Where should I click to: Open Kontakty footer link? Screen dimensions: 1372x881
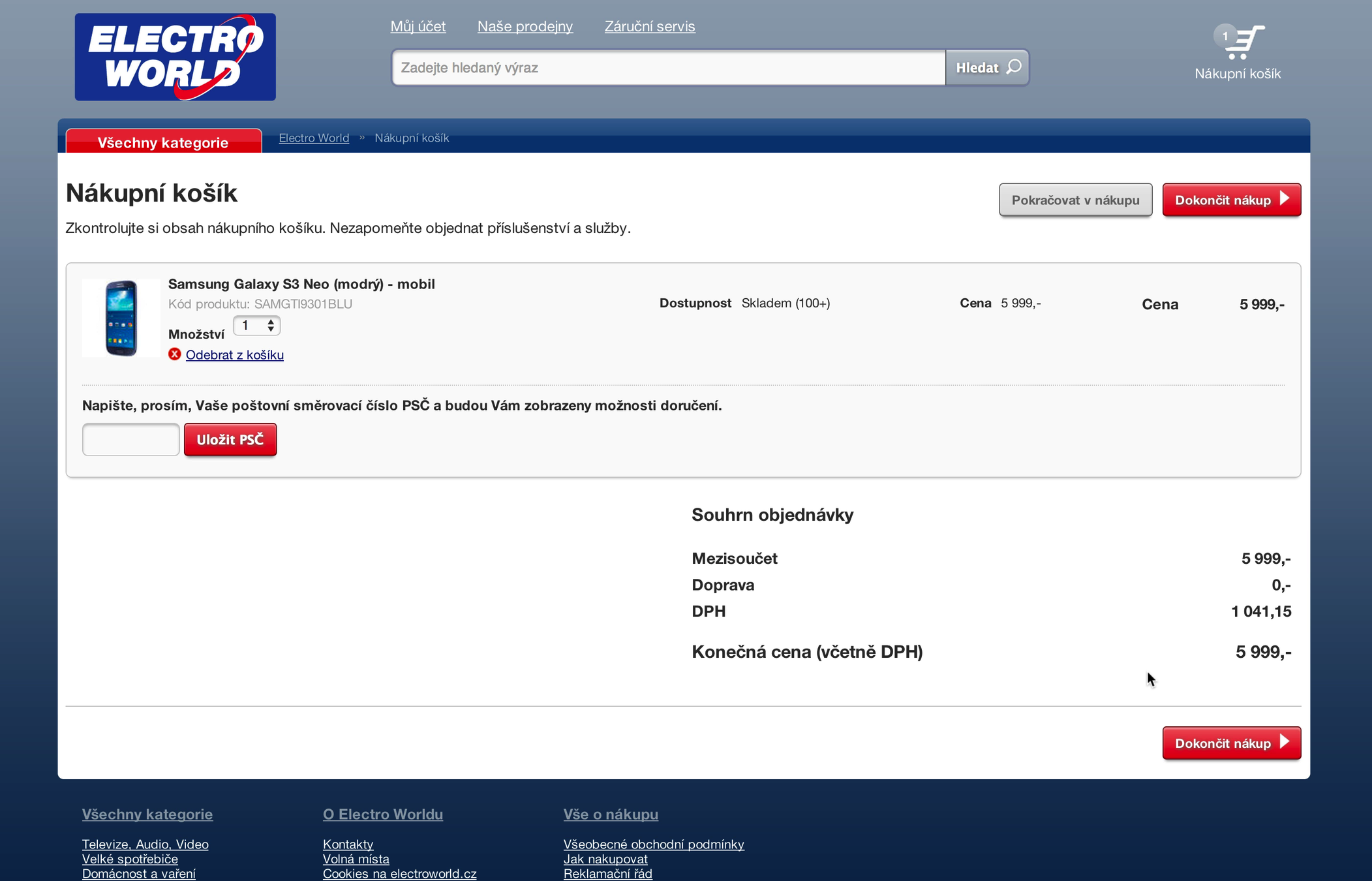(348, 844)
